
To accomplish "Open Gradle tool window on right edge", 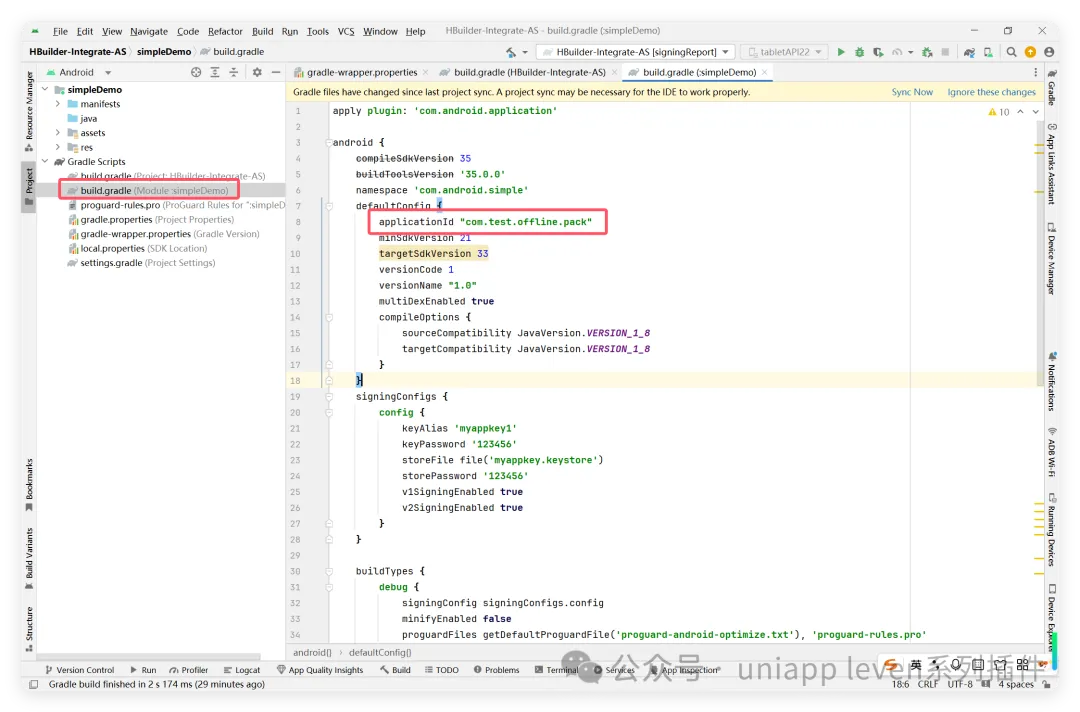I will (1052, 86).
